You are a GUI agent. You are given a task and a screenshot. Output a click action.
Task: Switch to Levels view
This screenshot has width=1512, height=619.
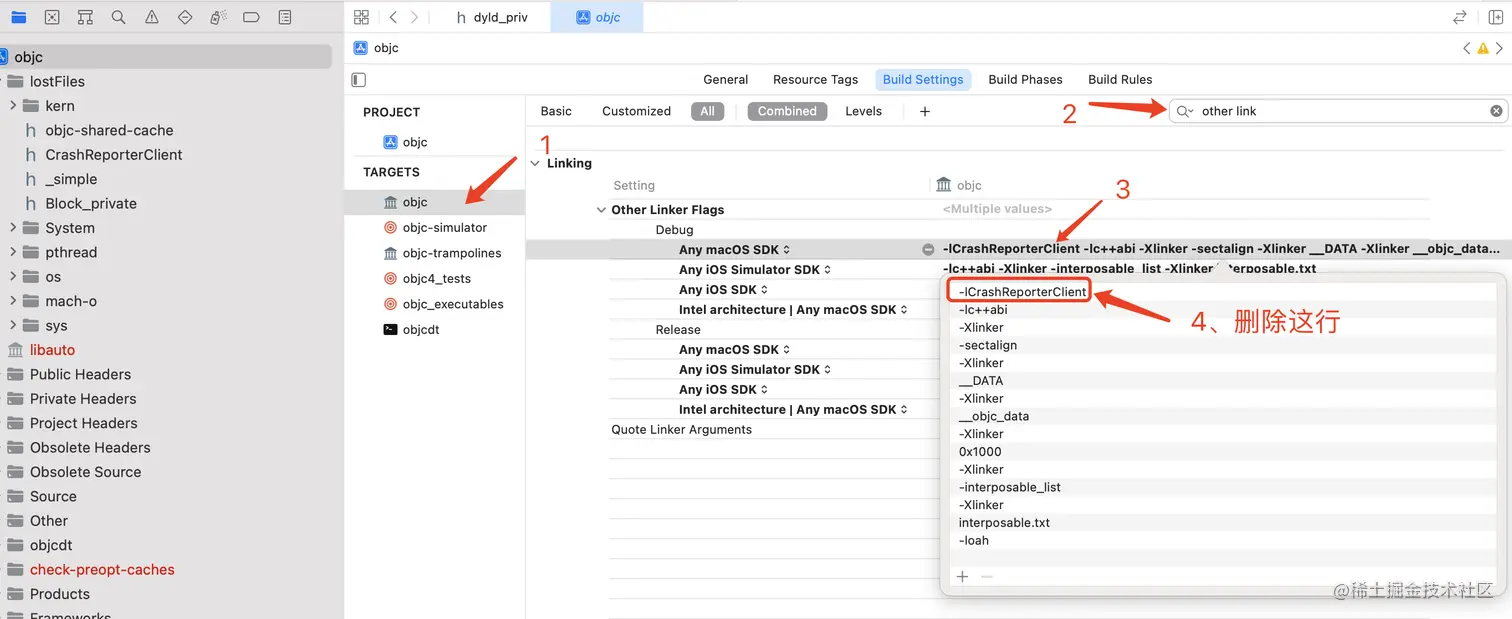(863, 111)
